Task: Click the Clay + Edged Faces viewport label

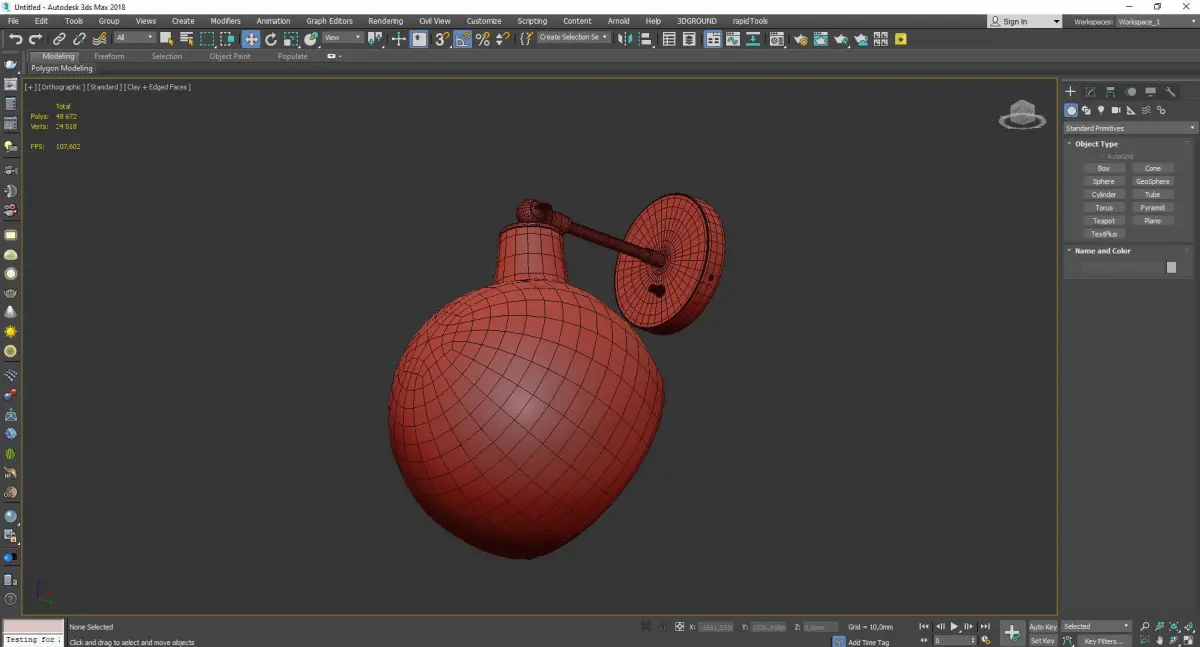Action: [x=158, y=87]
